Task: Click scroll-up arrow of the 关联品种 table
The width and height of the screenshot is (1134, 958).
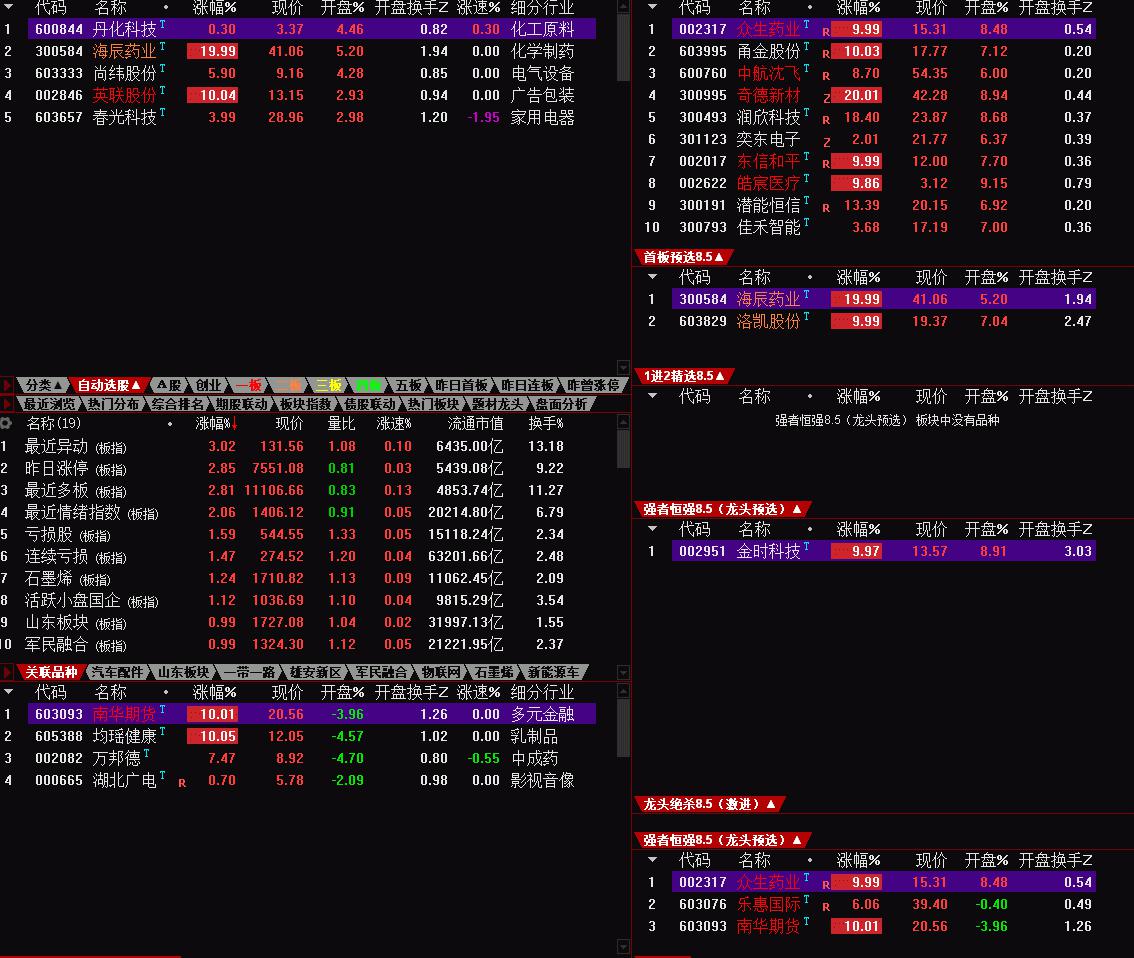Action: pyautogui.click(x=623, y=691)
